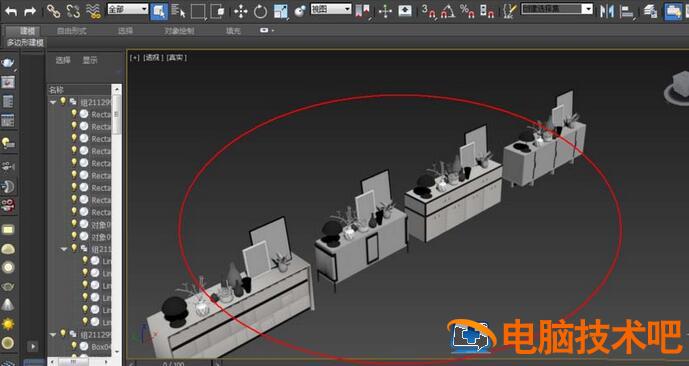This screenshot has width=689, height=366.
Task: Activate the Select and Place sphere icon
Action: click(300, 11)
